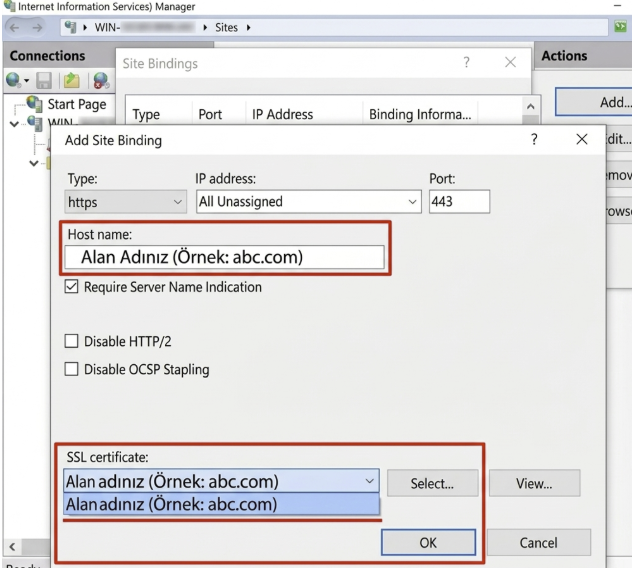The image size is (638, 572).
Task: Close the Add Site Binding dialog
Action: pyautogui.click(x=582, y=140)
